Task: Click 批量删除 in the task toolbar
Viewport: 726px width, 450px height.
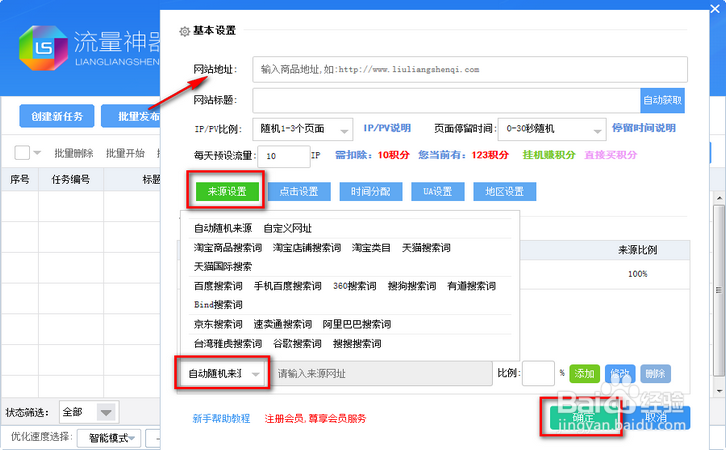Action: 74,153
